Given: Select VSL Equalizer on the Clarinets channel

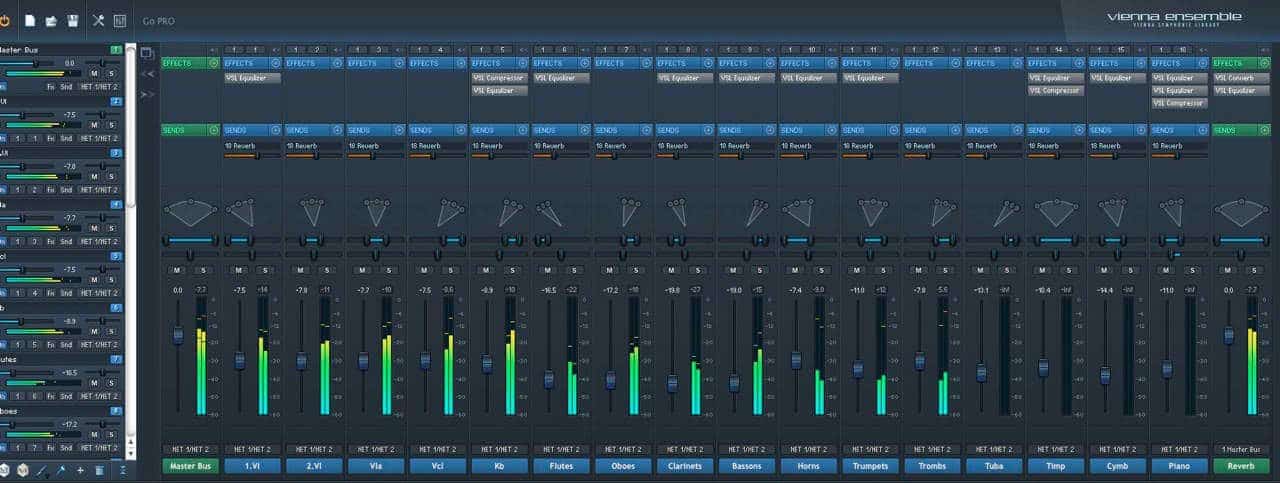Looking at the screenshot, I should pyautogui.click(x=686, y=77).
